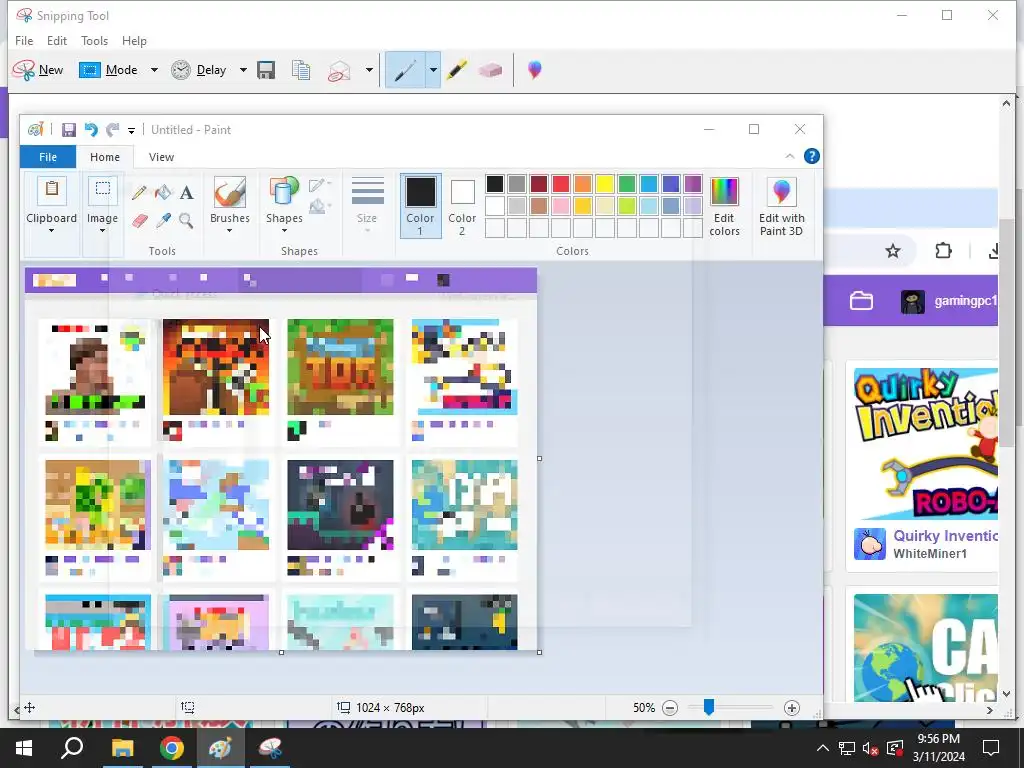The height and width of the screenshot is (768, 1024).
Task: Pick the red color swatch in Paint palette
Action: (x=560, y=184)
